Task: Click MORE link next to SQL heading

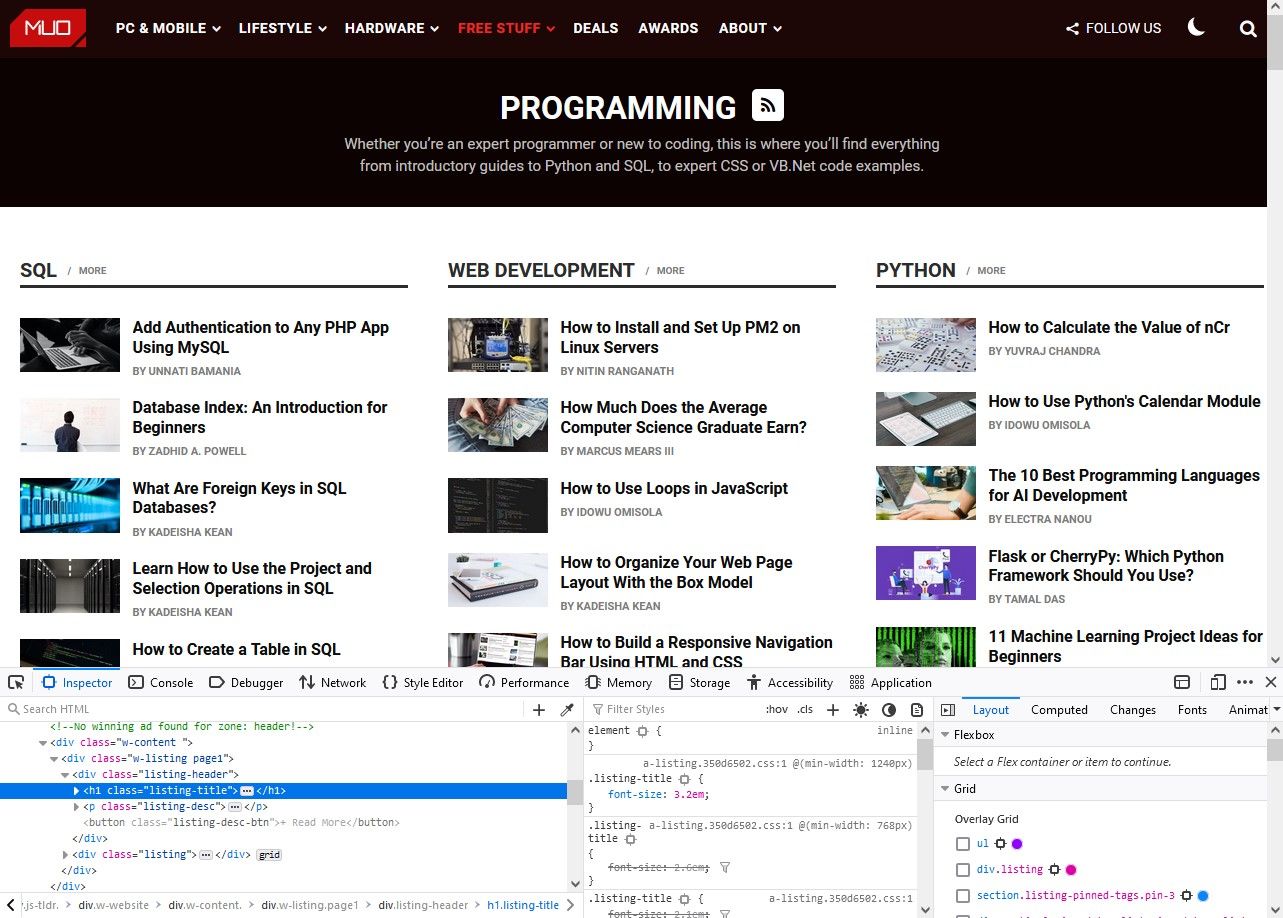Action: [x=93, y=271]
